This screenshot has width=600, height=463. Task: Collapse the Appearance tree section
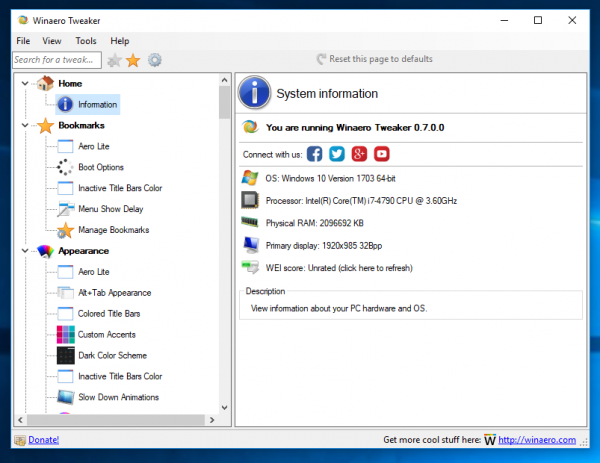click(x=23, y=251)
